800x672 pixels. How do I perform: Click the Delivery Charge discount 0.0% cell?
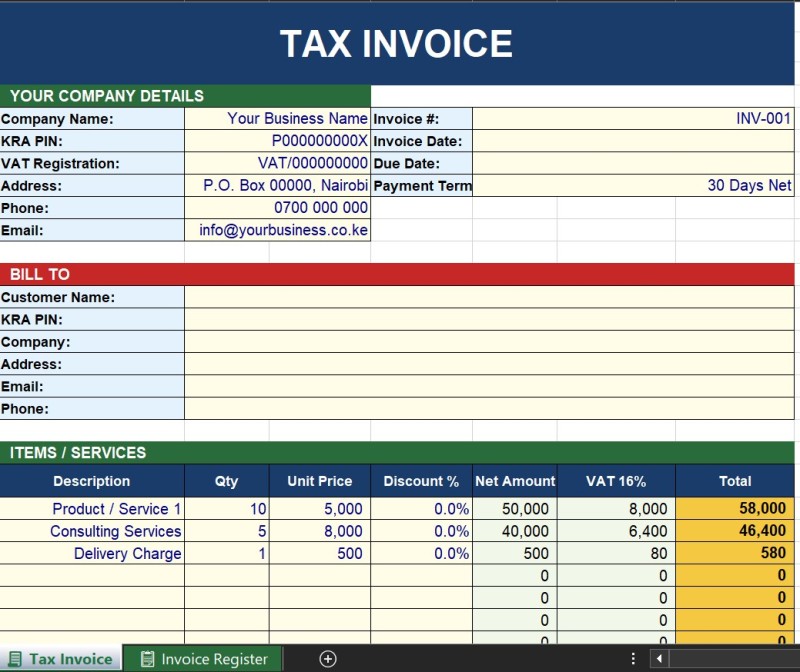point(421,553)
